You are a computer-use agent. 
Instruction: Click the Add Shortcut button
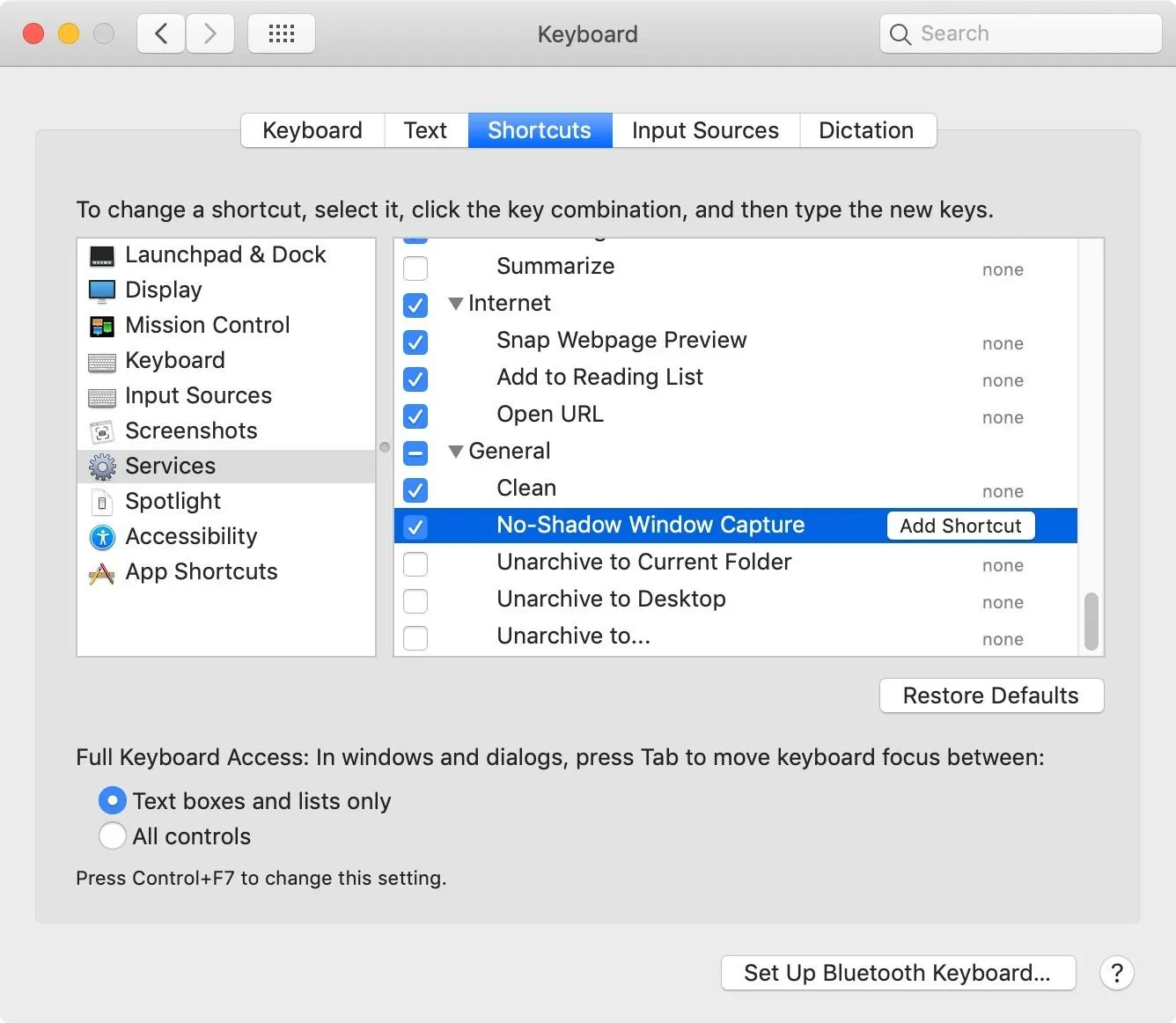click(961, 526)
